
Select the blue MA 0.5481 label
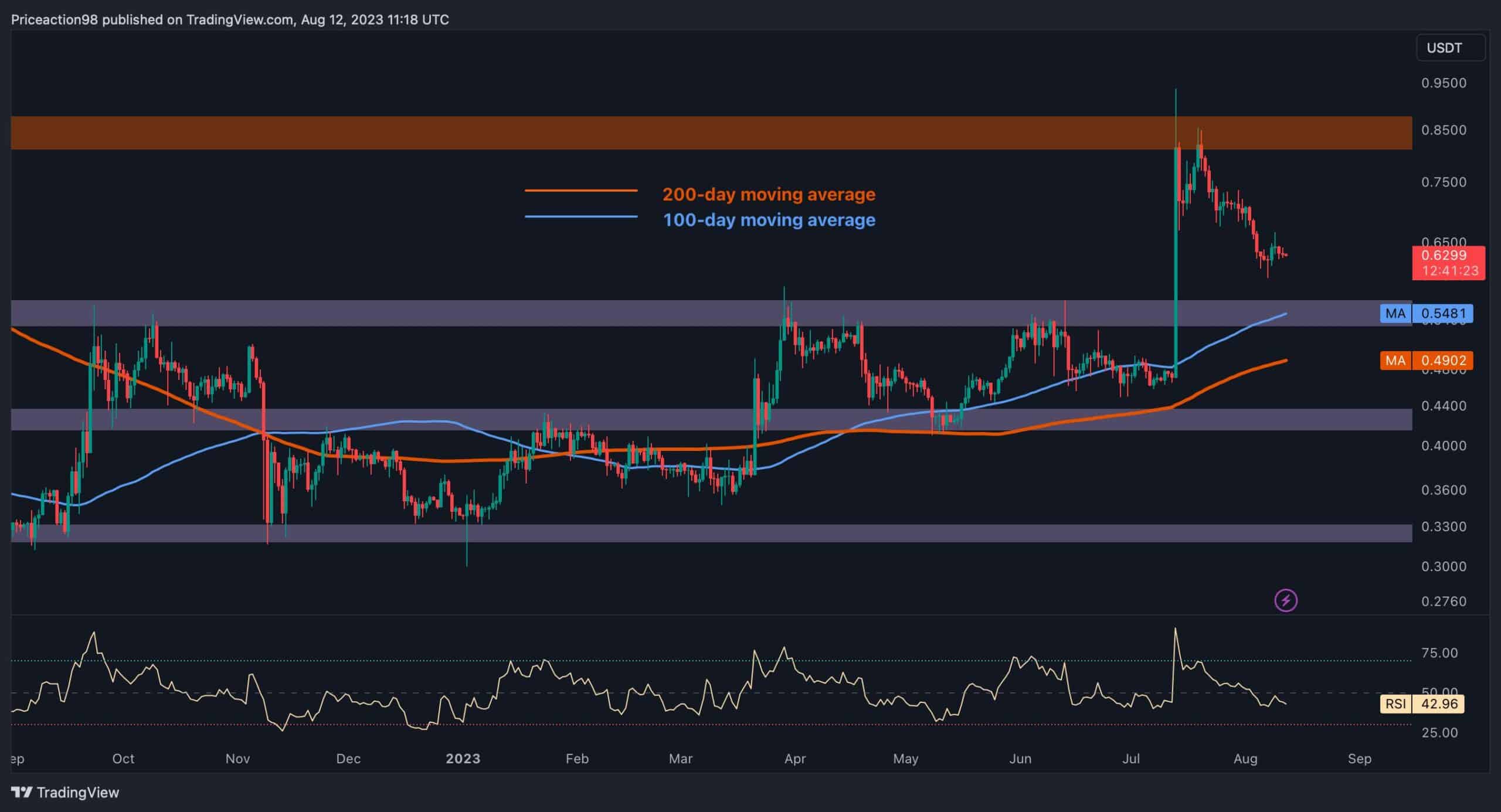click(1426, 314)
